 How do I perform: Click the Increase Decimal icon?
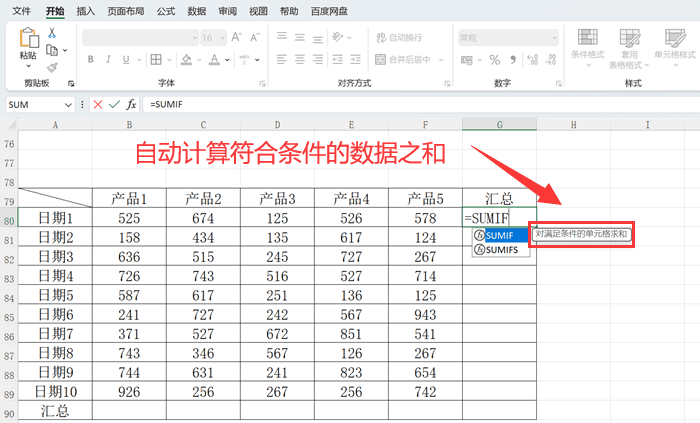pos(533,60)
